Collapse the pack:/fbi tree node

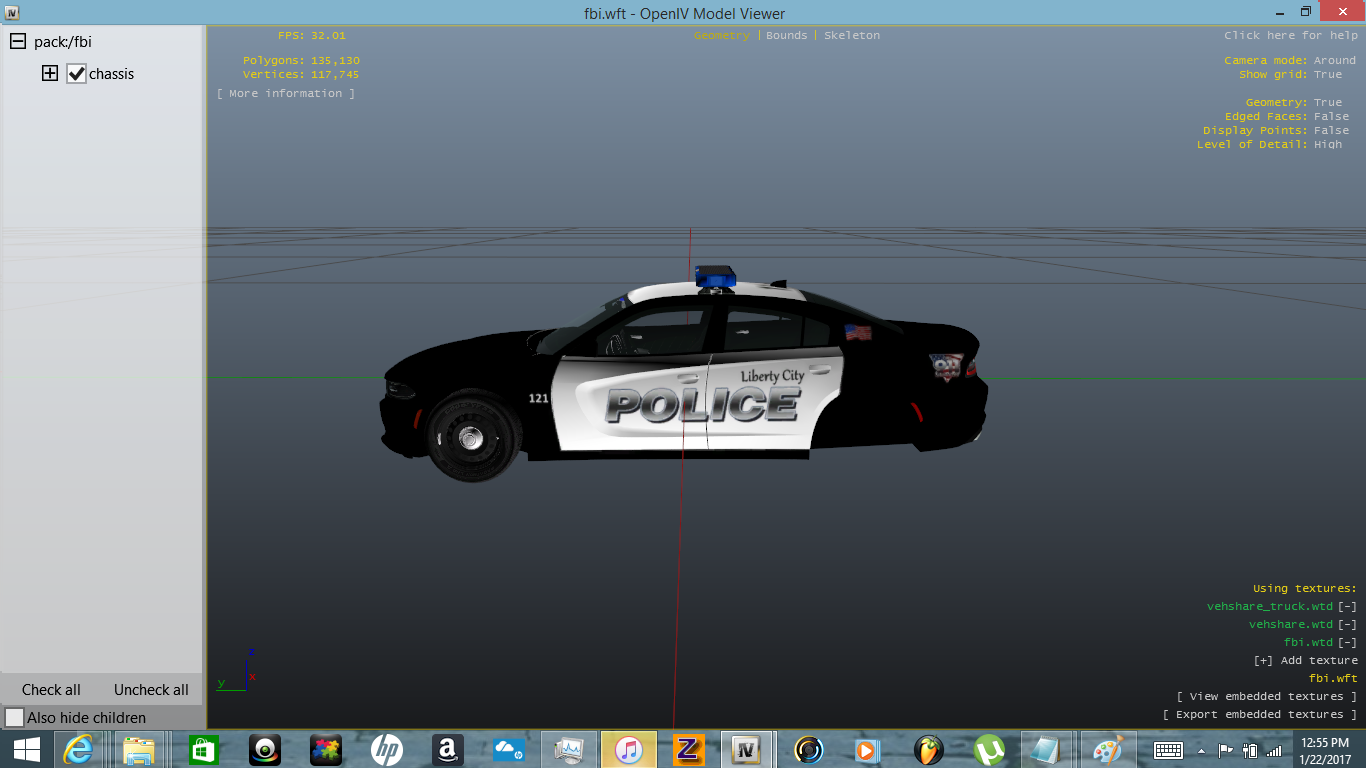18,42
